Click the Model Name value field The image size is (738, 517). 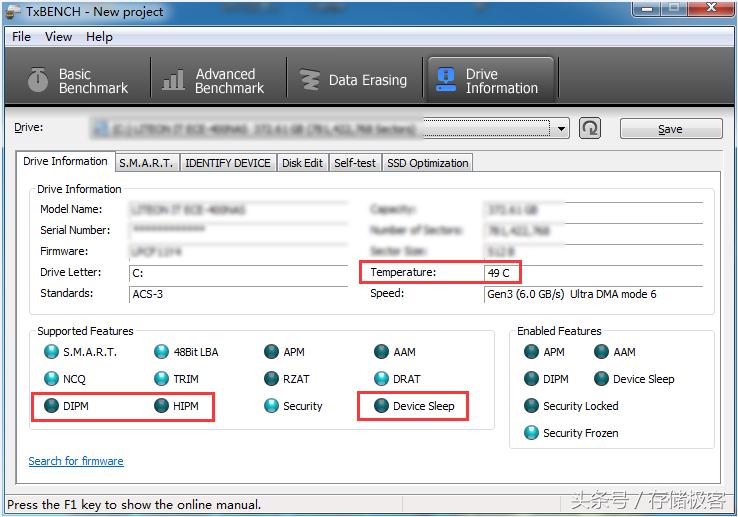pos(238,210)
